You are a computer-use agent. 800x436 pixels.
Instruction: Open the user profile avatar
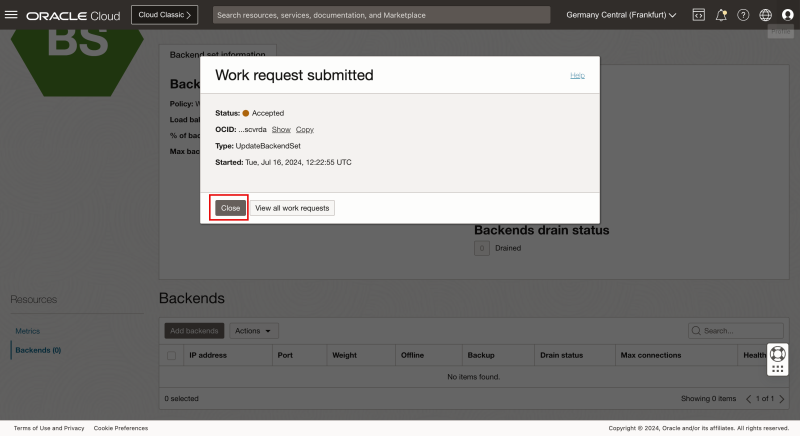coord(787,15)
